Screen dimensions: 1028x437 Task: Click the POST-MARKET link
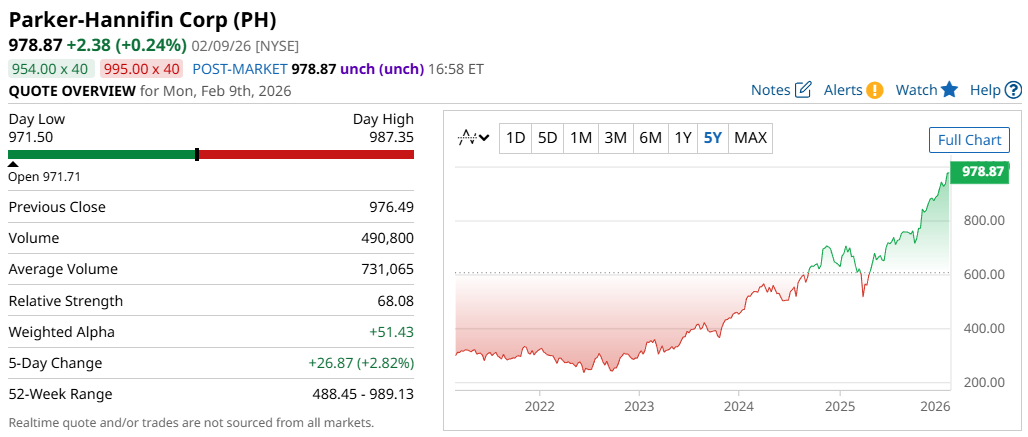239,69
